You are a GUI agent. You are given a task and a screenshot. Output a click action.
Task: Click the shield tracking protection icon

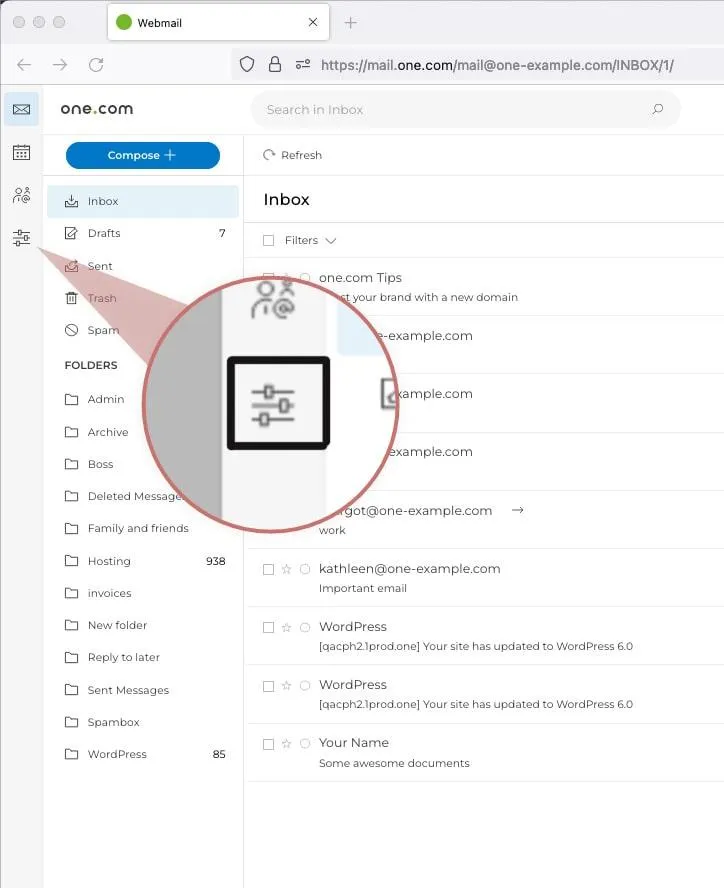pos(247,64)
